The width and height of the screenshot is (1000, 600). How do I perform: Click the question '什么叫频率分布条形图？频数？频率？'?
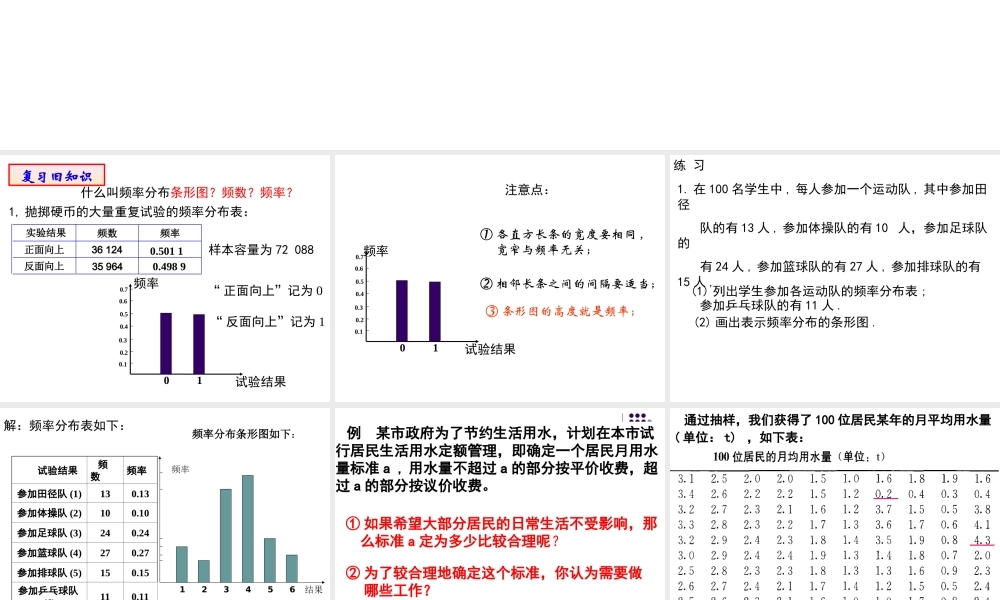187,193
